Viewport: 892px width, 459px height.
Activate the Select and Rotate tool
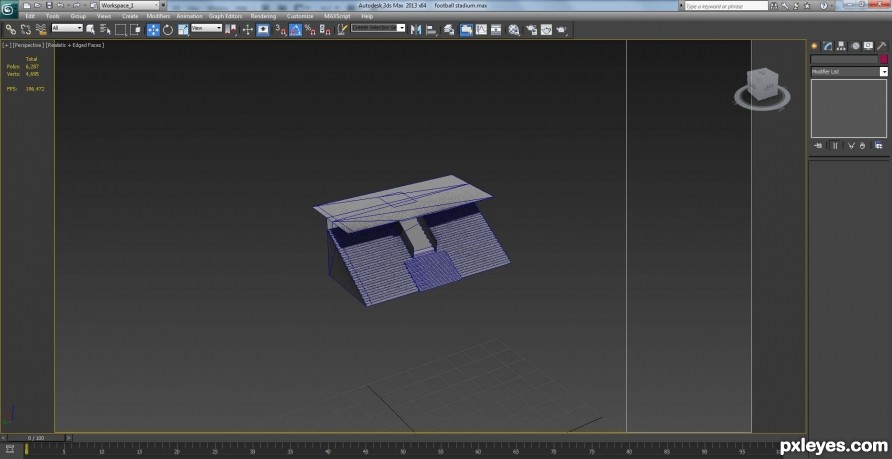point(168,30)
